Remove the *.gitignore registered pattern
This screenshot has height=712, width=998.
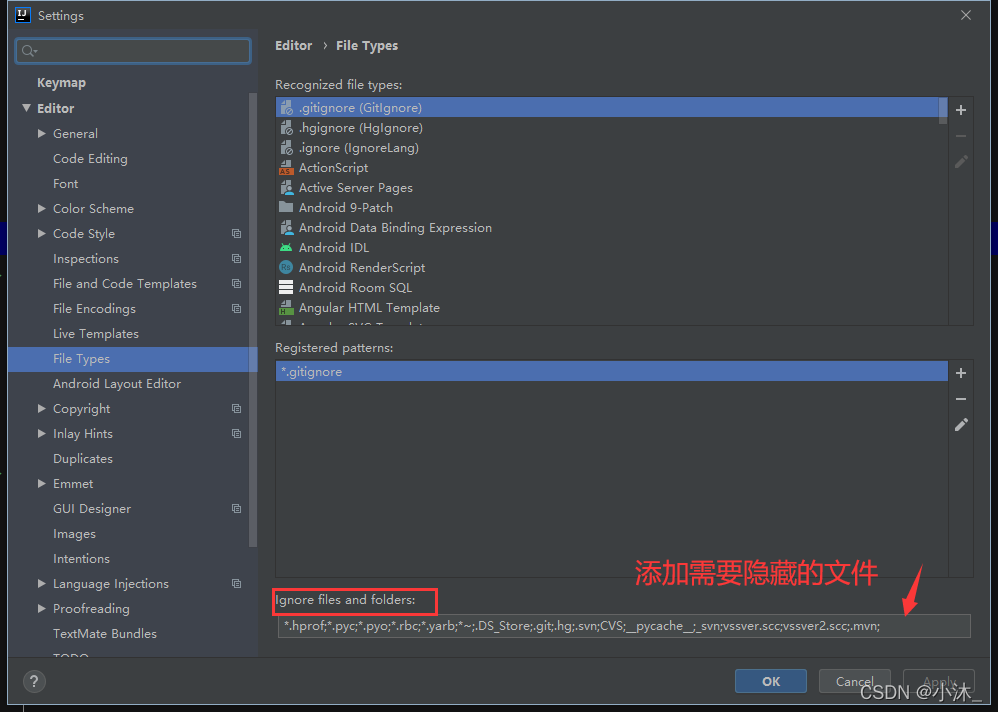click(960, 399)
